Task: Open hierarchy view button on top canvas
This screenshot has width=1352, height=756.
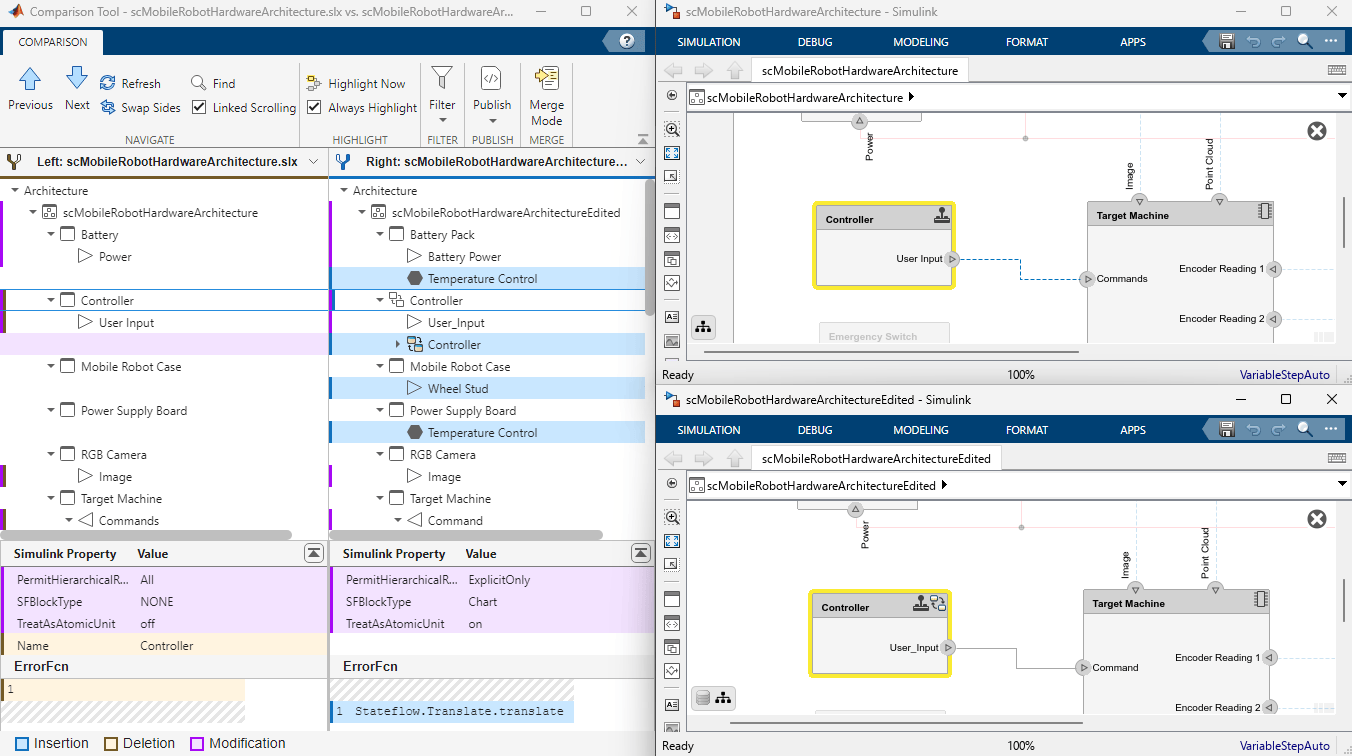Action: (703, 327)
